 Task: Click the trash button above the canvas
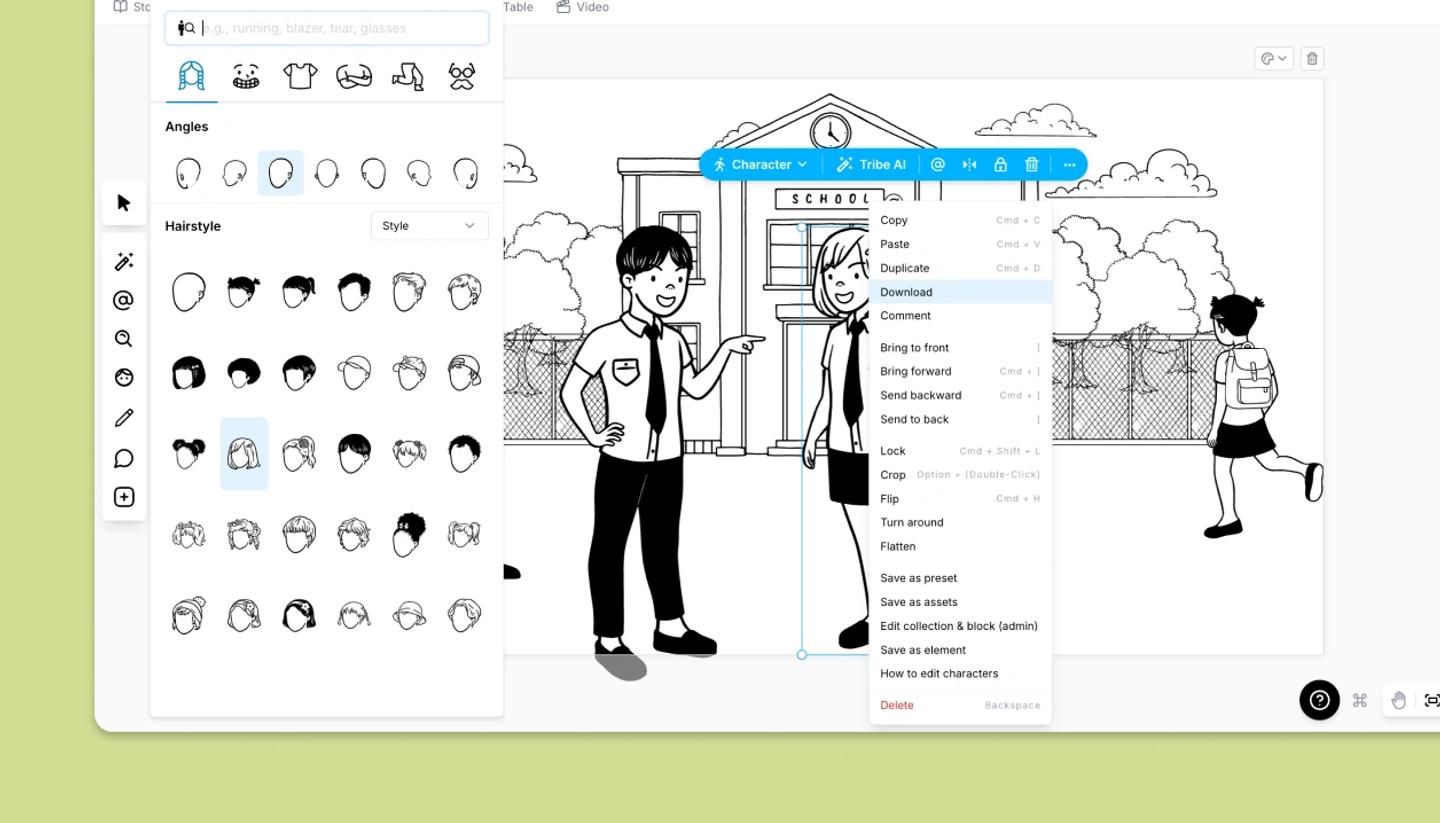tap(1313, 59)
